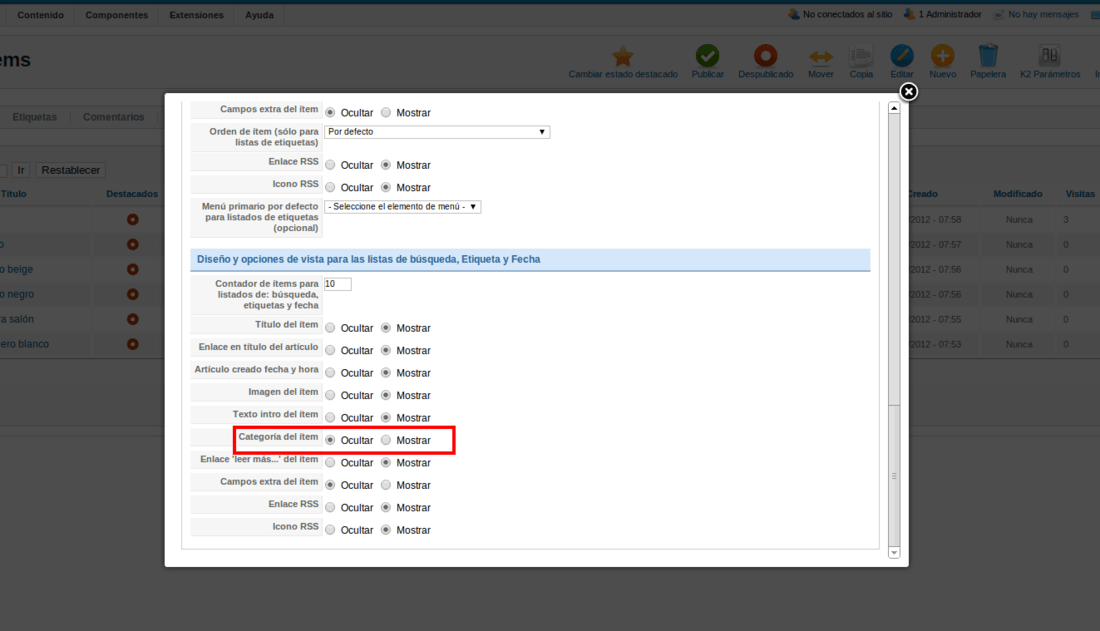Screen dimensions: 1100x631
Task: Sort by the Visitas column header
Action: 1080,194
